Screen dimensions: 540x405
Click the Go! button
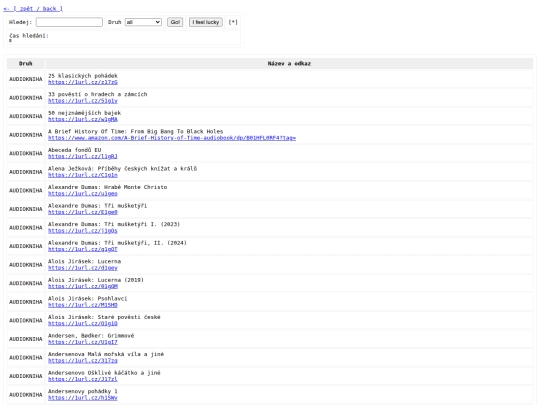pos(175,22)
